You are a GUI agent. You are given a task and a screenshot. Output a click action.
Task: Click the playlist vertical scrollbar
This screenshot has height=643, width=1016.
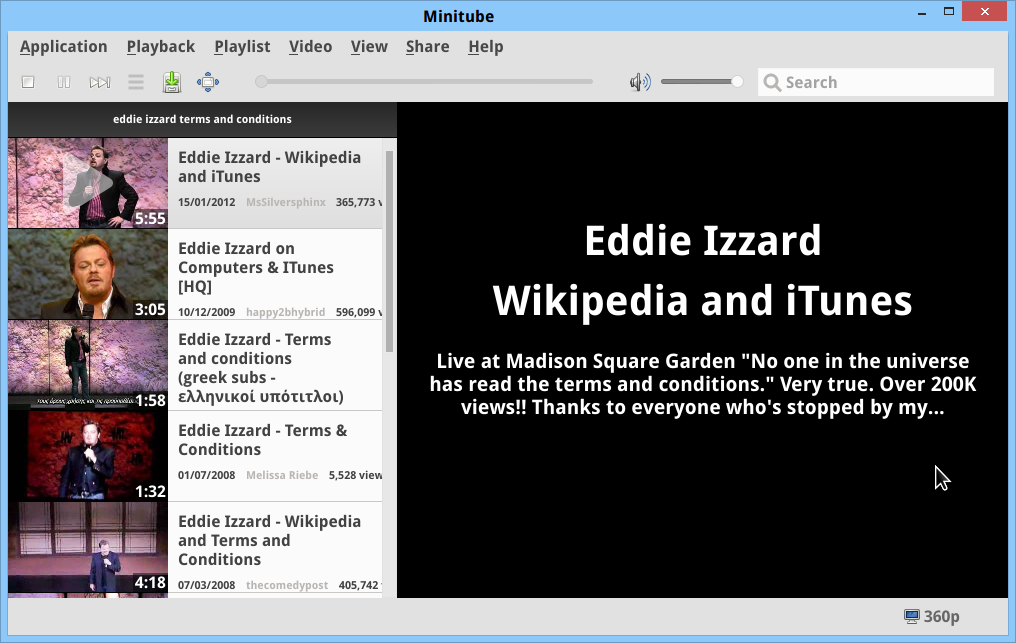[x=389, y=251]
